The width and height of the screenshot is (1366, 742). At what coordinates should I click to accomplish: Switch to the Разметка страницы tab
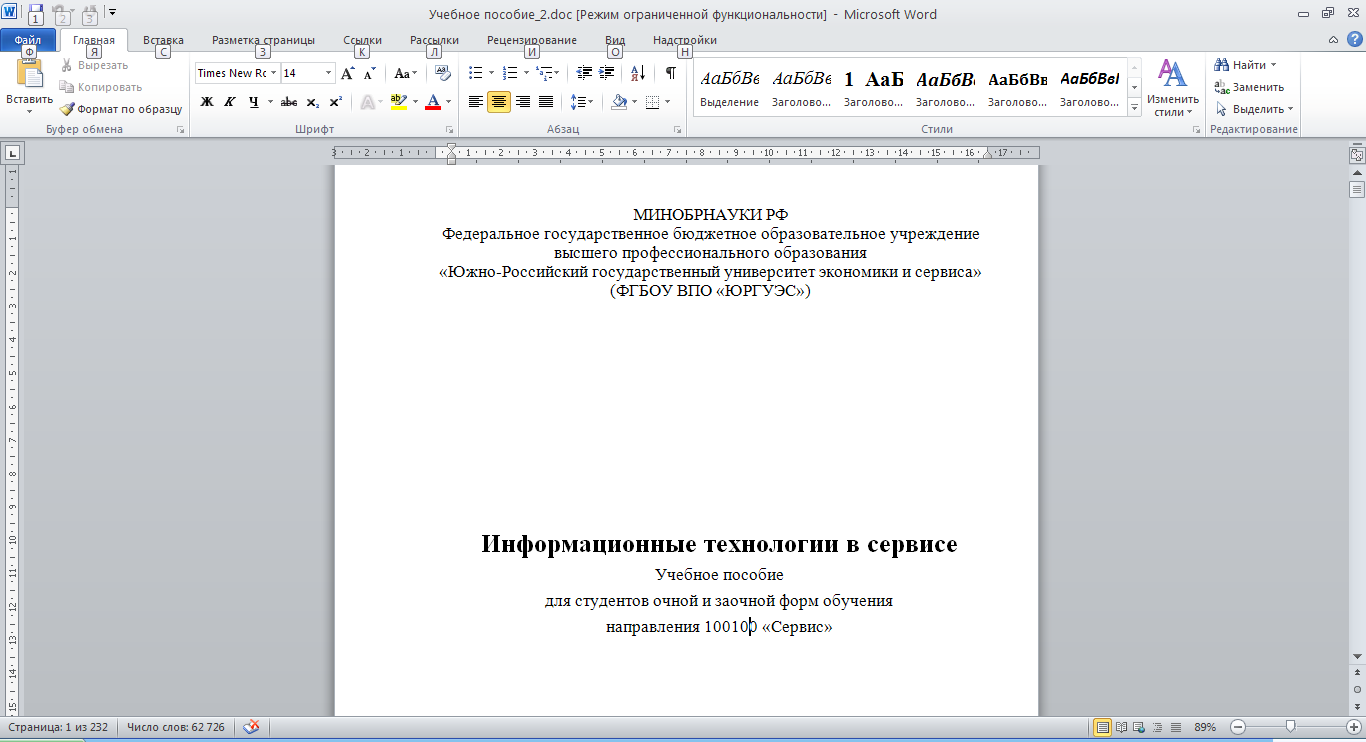pos(263,40)
